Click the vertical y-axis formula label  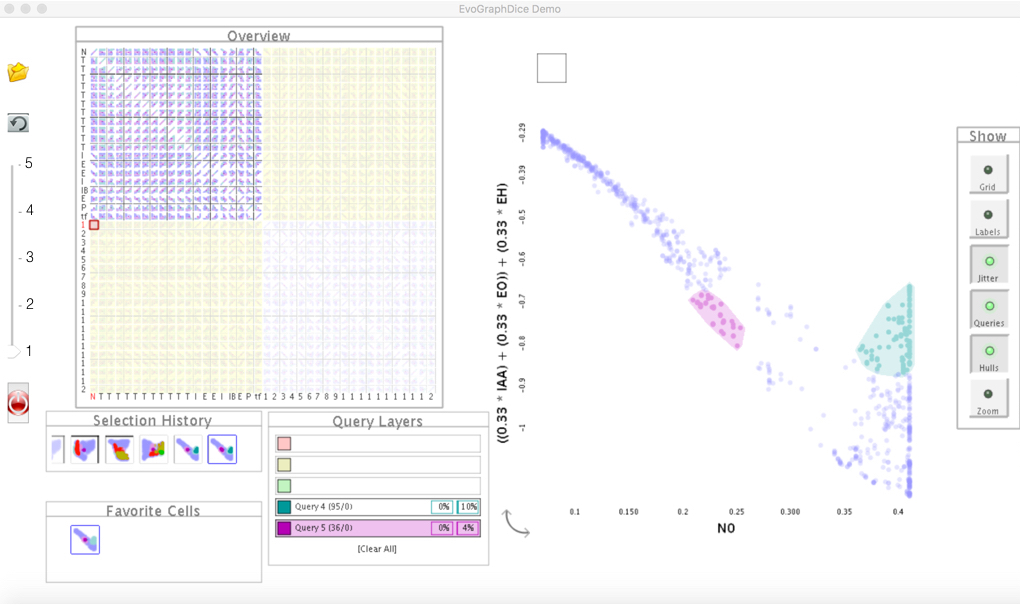click(502, 314)
